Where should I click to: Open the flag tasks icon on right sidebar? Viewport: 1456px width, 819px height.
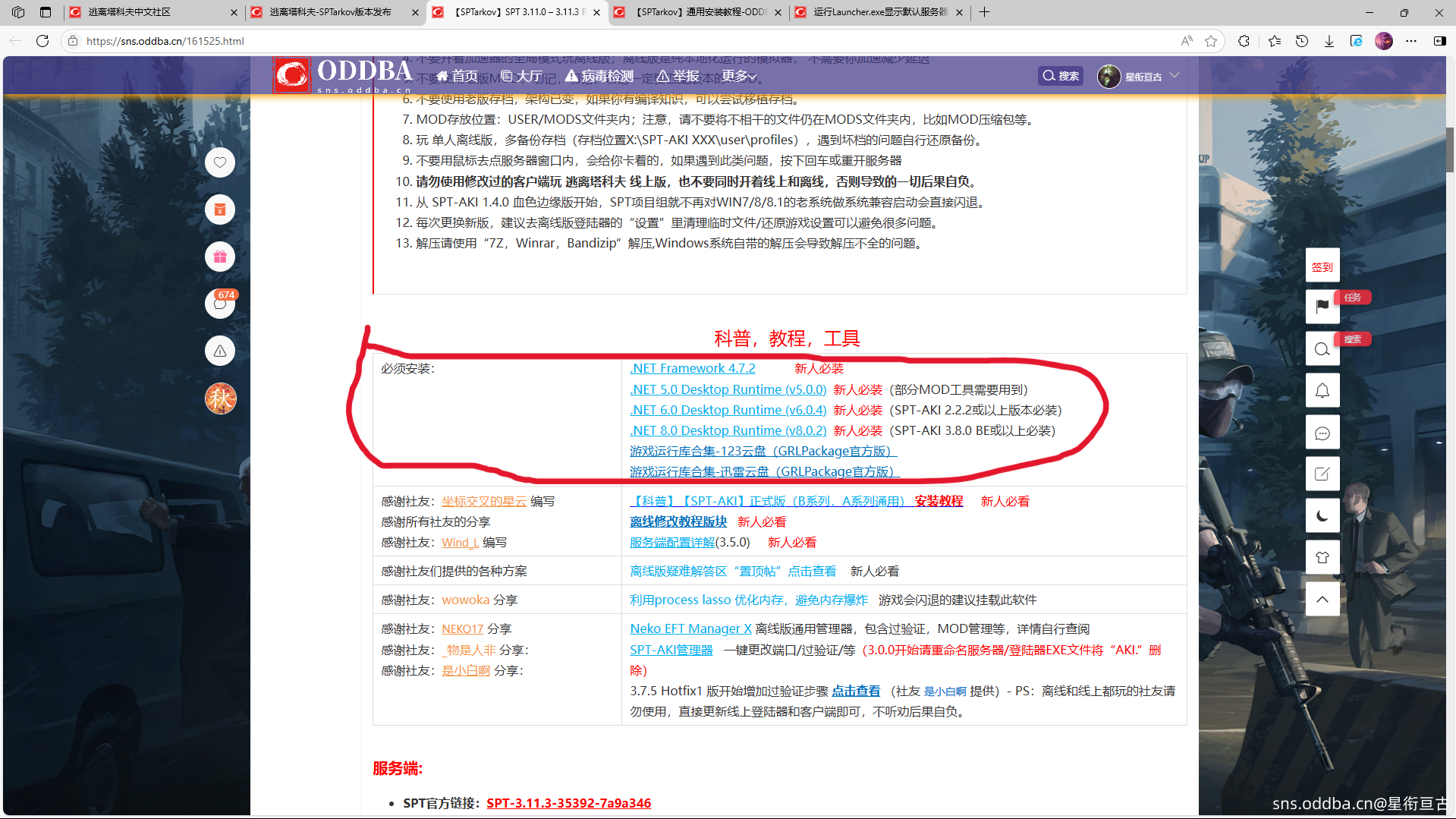click(1322, 306)
